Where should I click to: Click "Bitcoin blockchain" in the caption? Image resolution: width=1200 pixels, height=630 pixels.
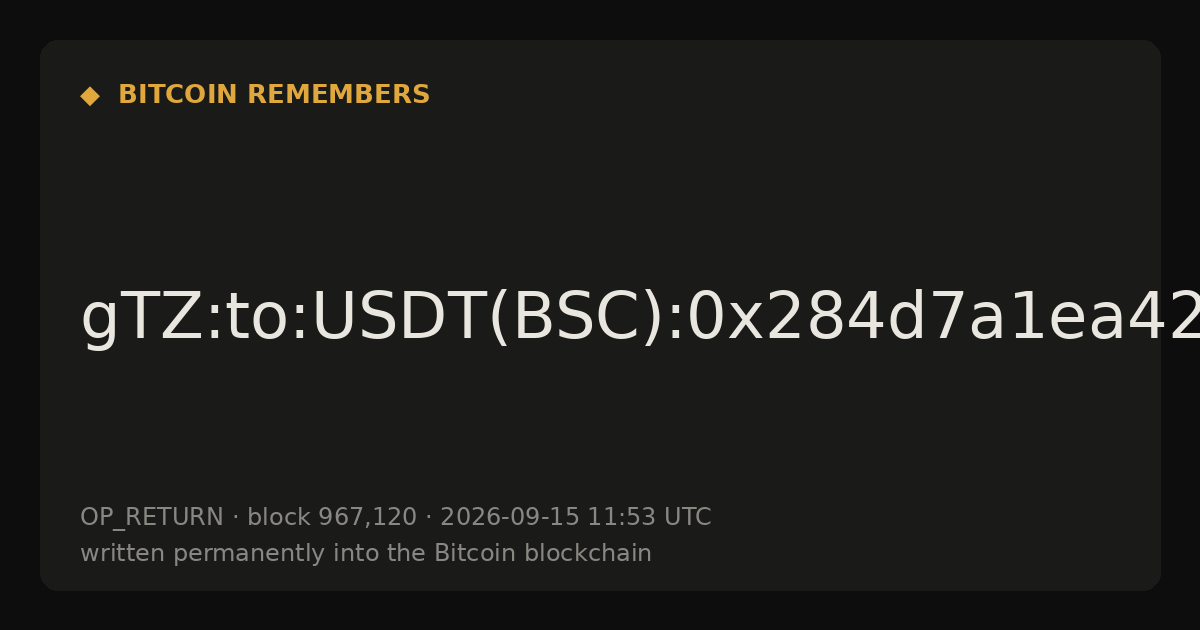click(543, 554)
